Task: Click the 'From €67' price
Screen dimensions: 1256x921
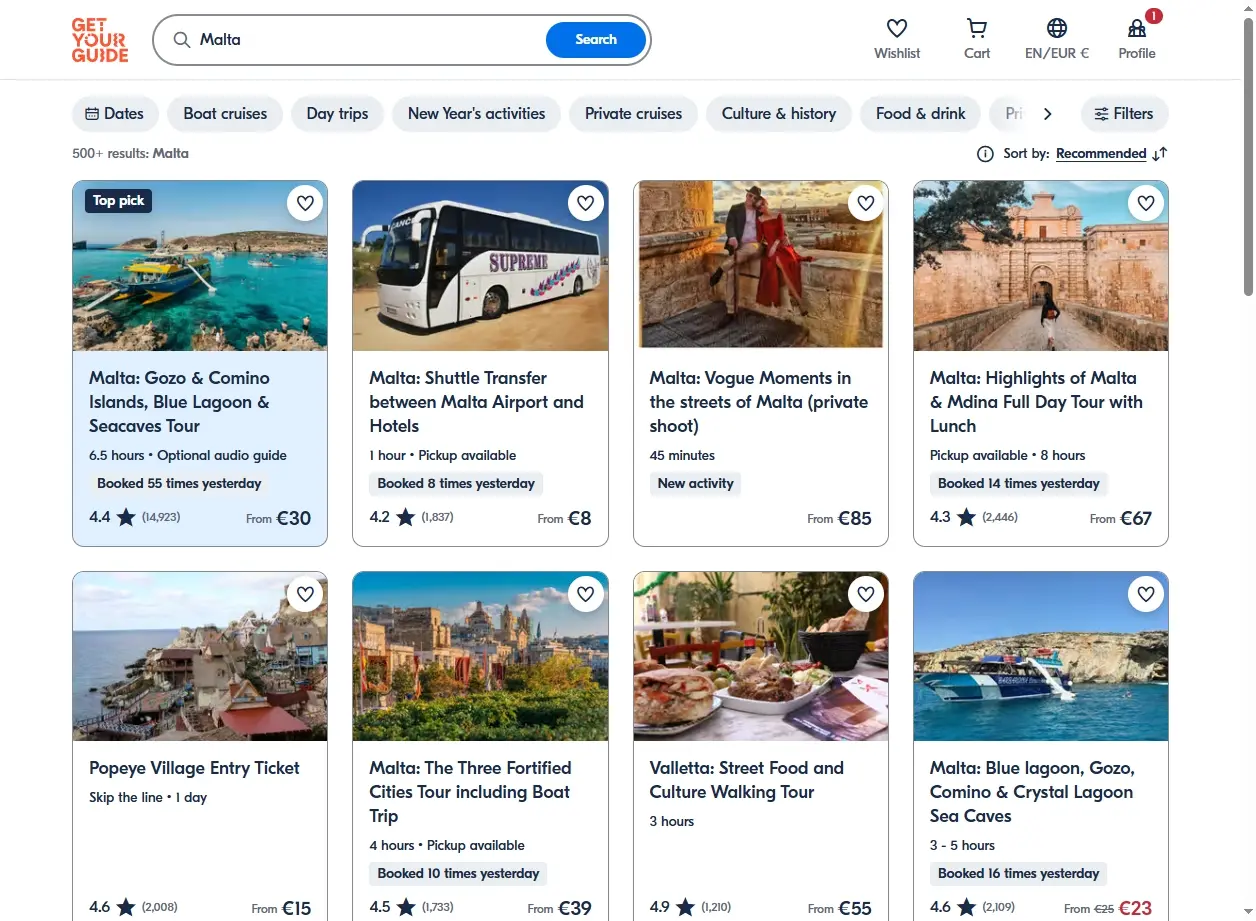Action: [1120, 518]
